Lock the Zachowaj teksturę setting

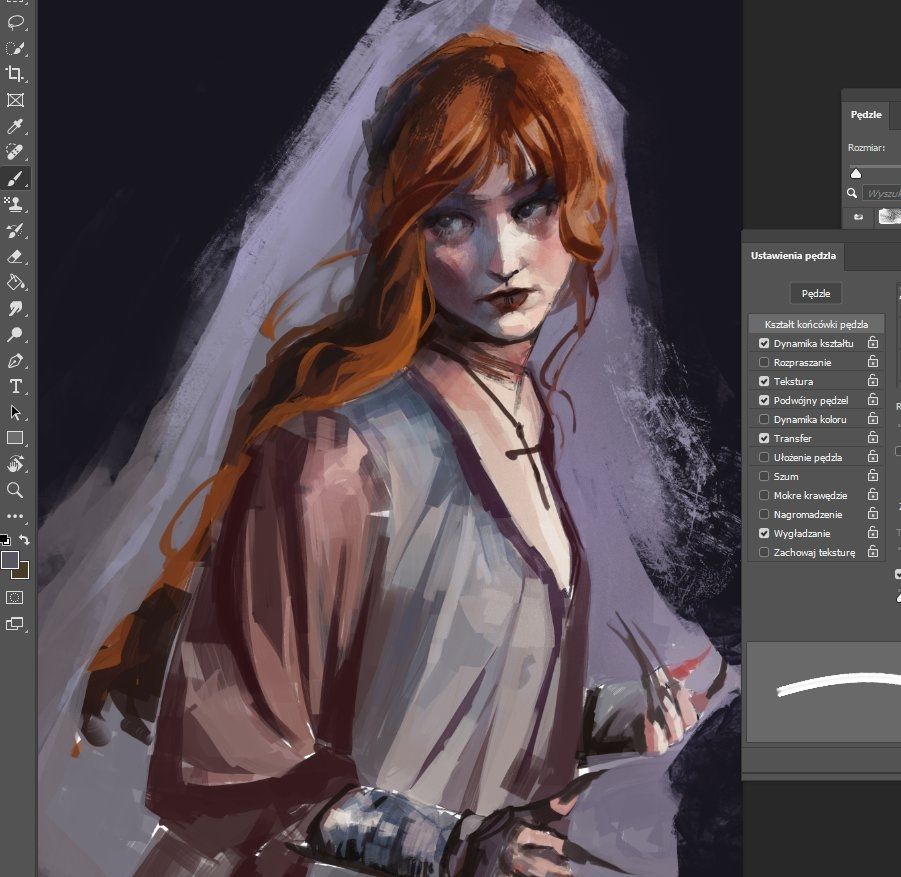[873, 551]
